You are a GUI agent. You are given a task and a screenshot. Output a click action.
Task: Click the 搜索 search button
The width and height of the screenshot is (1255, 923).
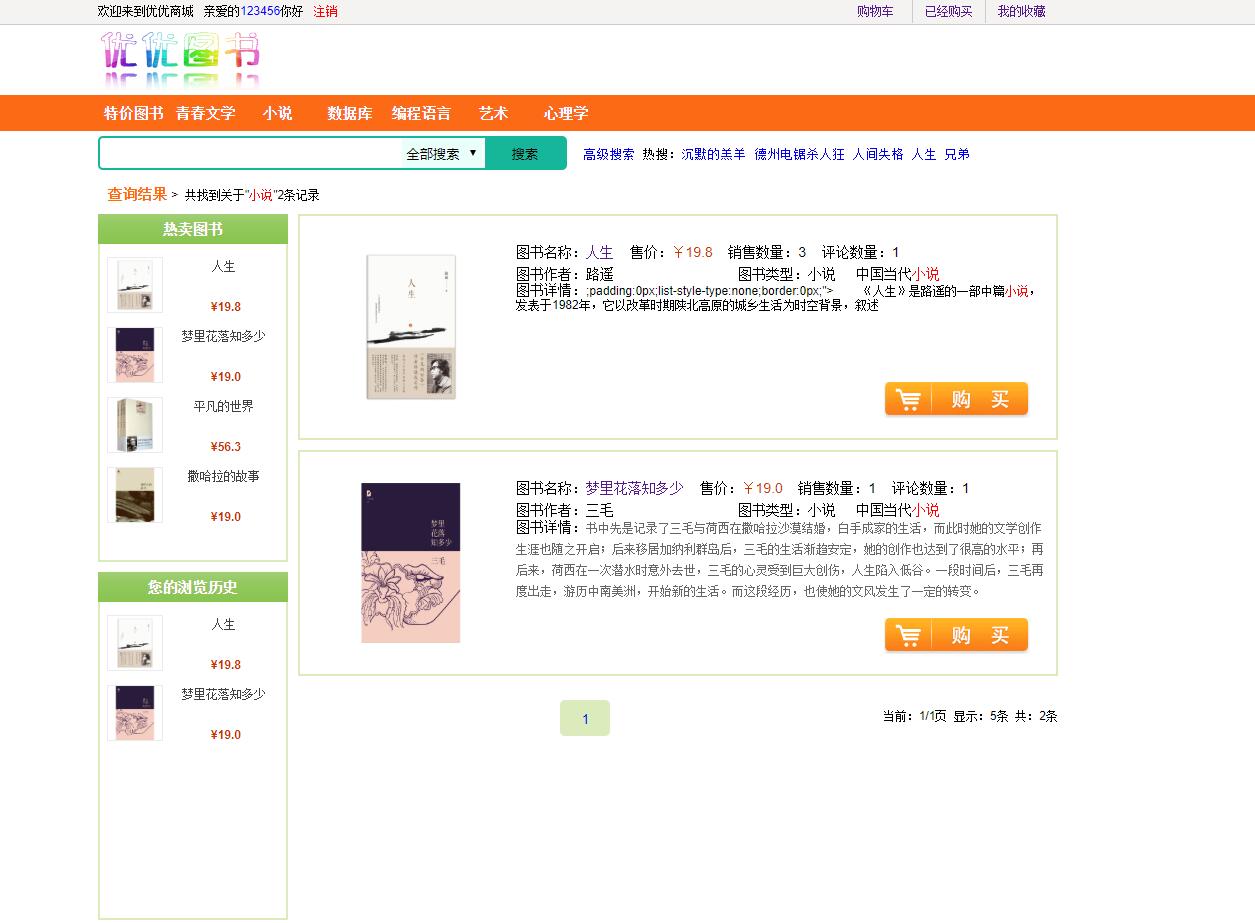click(527, 153)
